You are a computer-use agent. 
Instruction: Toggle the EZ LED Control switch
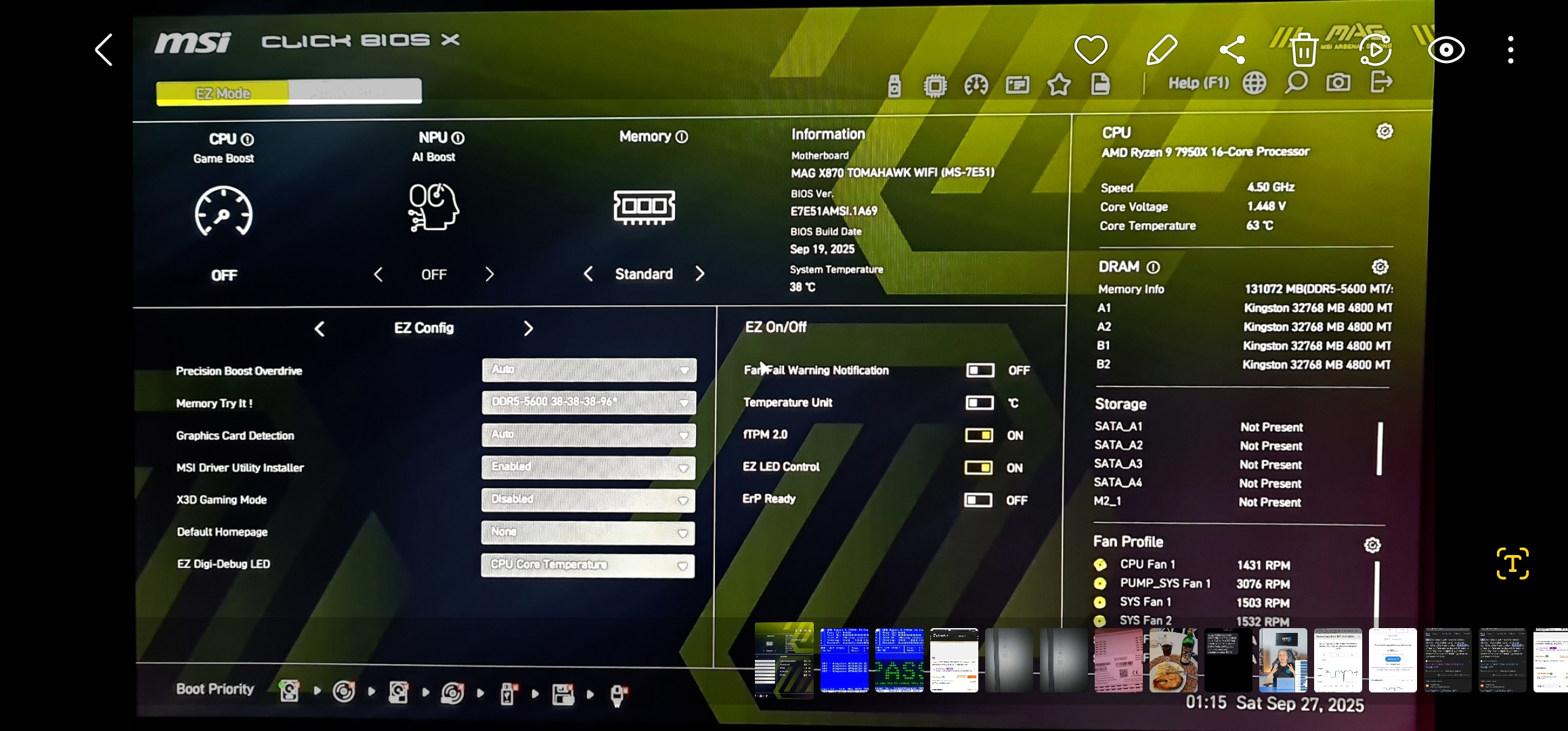click(x=978, y=468)
